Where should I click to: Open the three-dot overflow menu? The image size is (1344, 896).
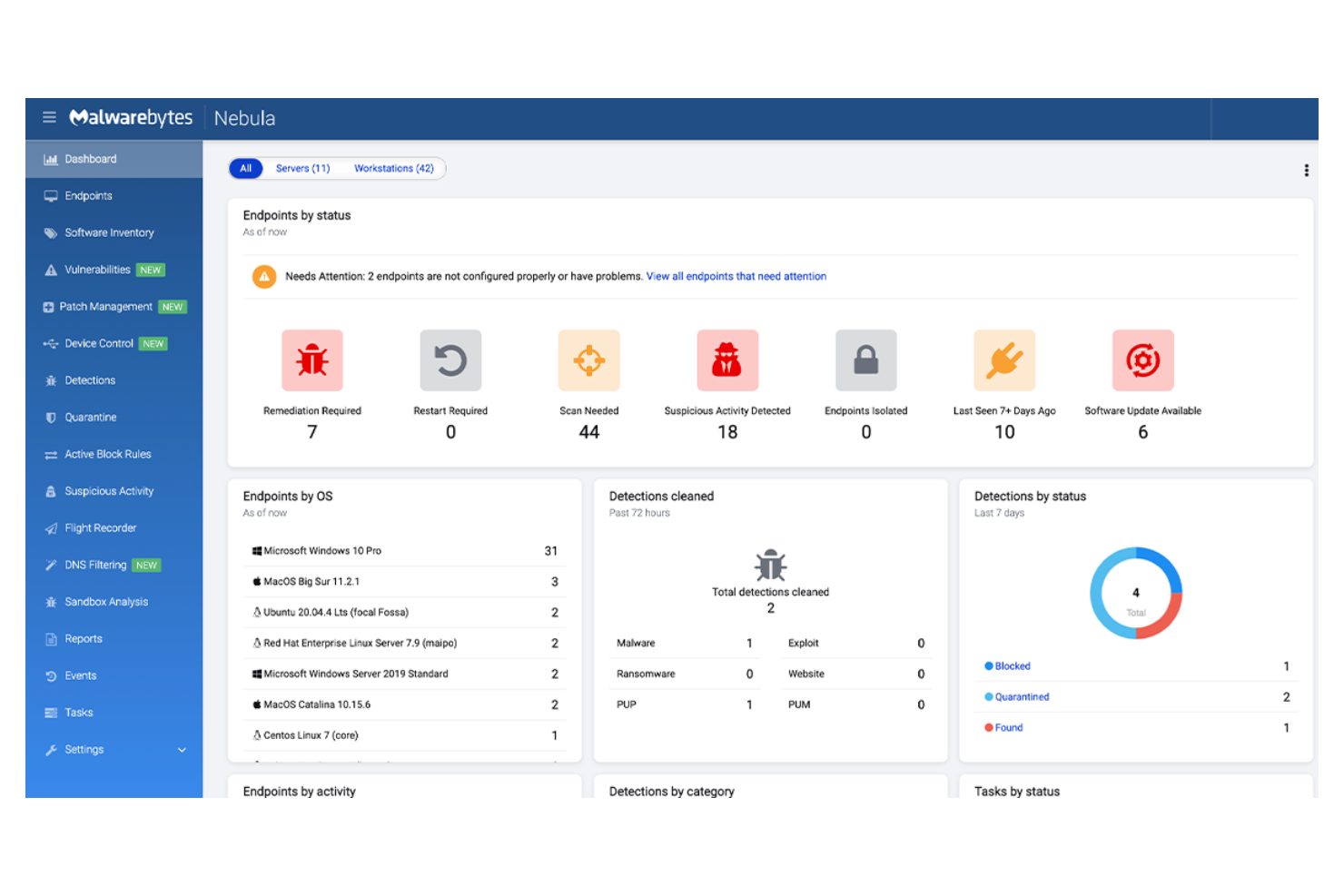[1306, 170]
